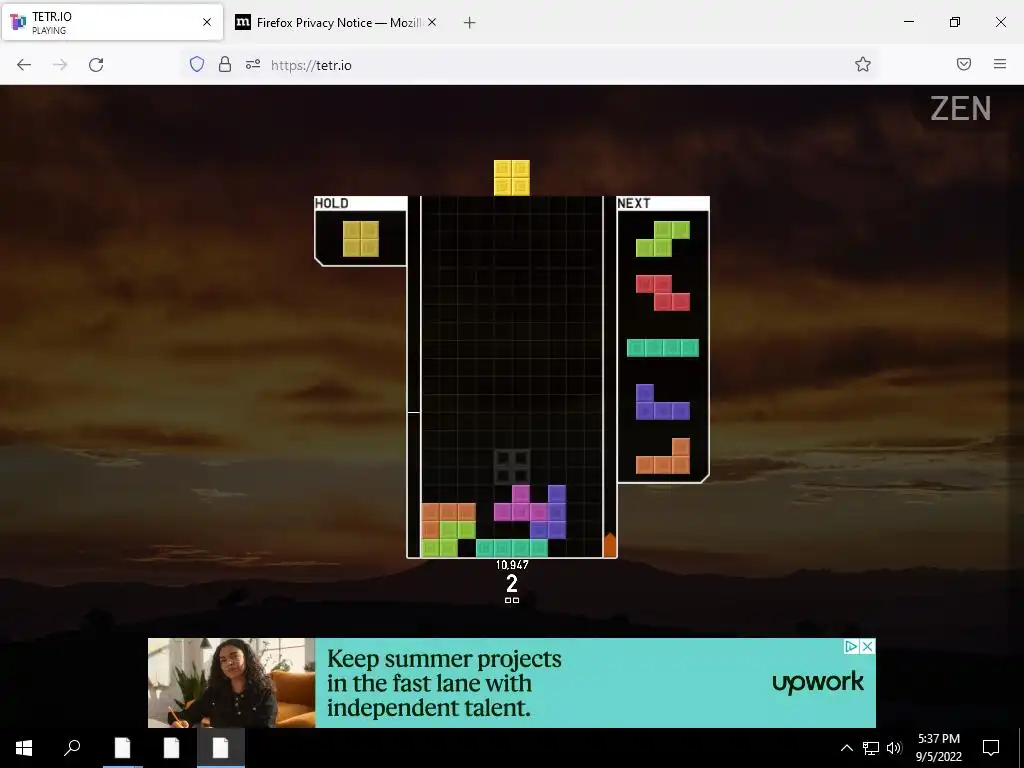Click the blue J piece in NEXT
The height and width of the screenshot is (768, 1024).
663,402
